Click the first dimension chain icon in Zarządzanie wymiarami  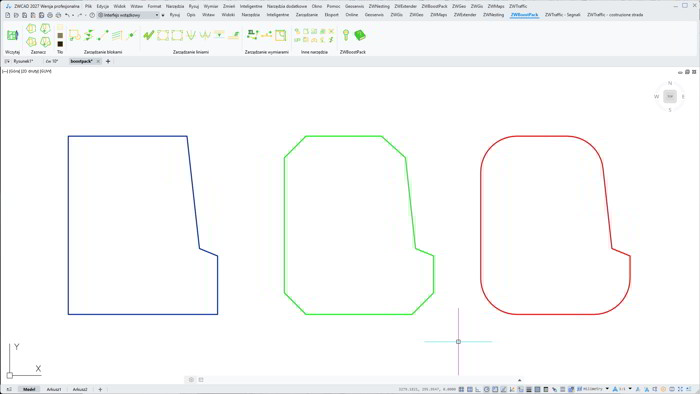[252, 35]
